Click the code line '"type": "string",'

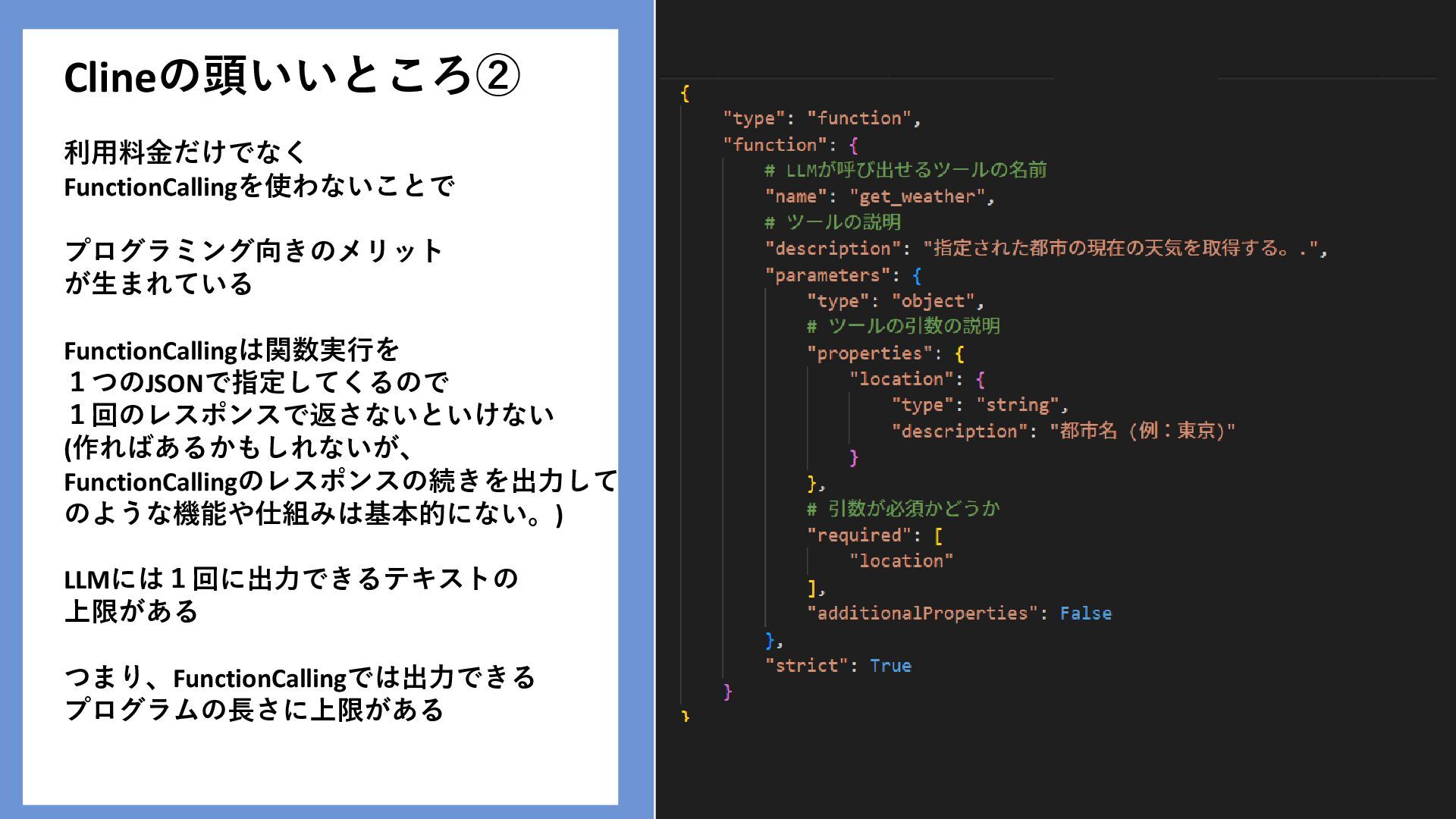pos(981,405)
